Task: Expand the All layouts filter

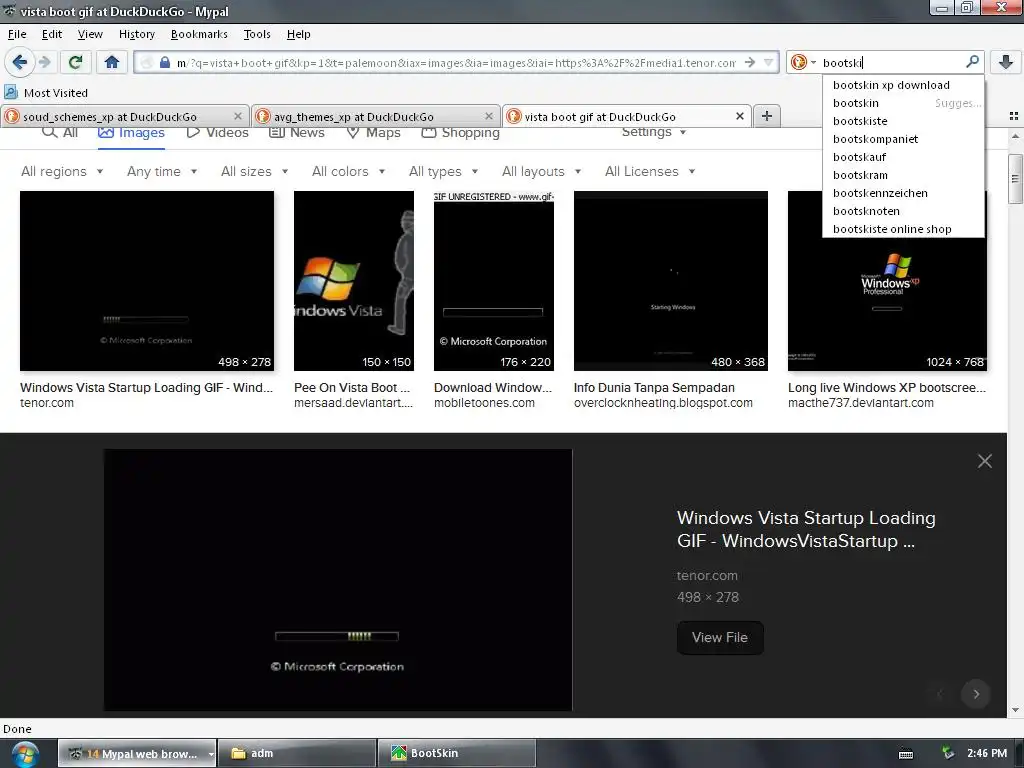Action: (541, 171)
